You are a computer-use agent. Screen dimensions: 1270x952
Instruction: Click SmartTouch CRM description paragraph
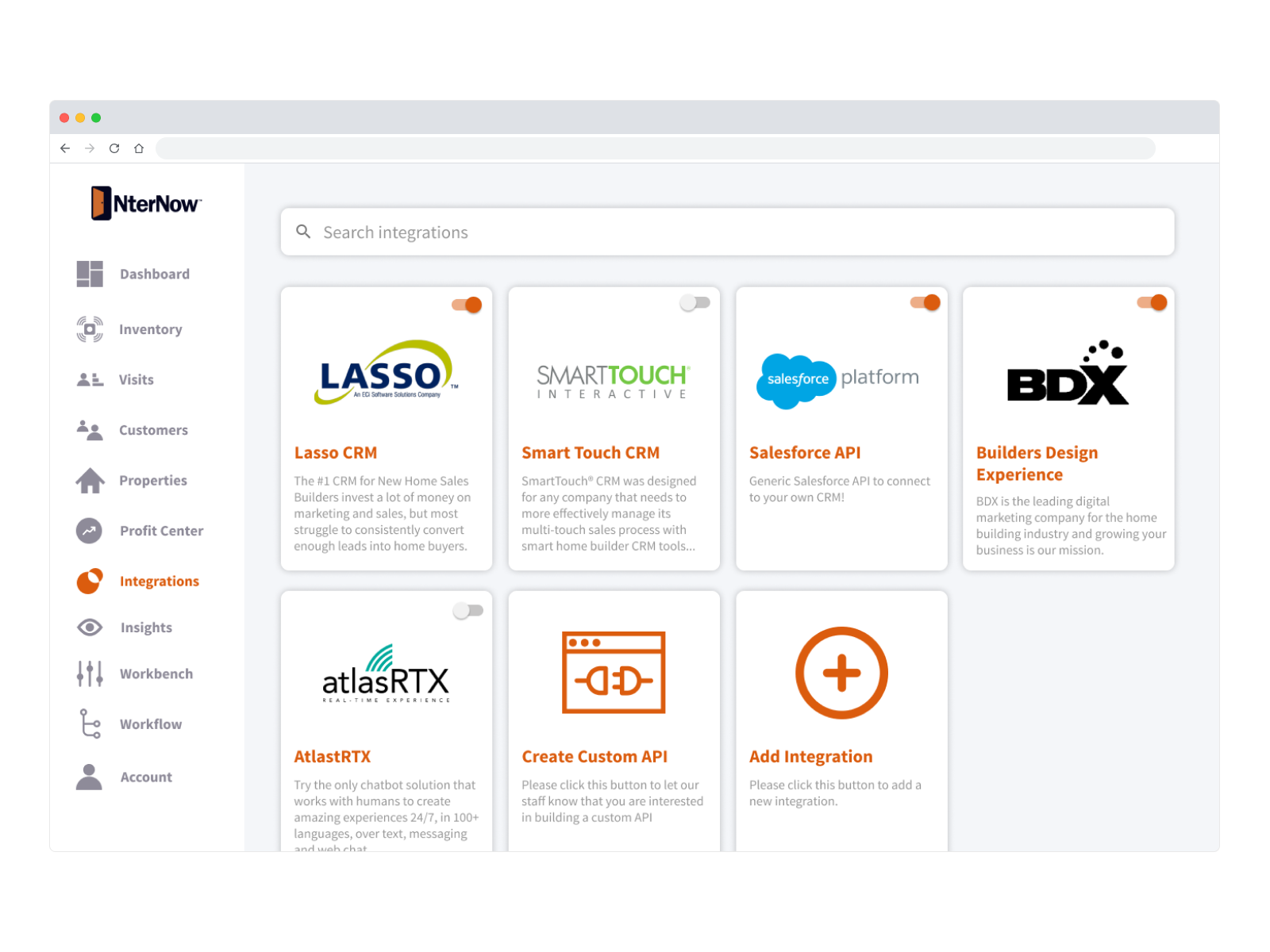pos(609,513)
